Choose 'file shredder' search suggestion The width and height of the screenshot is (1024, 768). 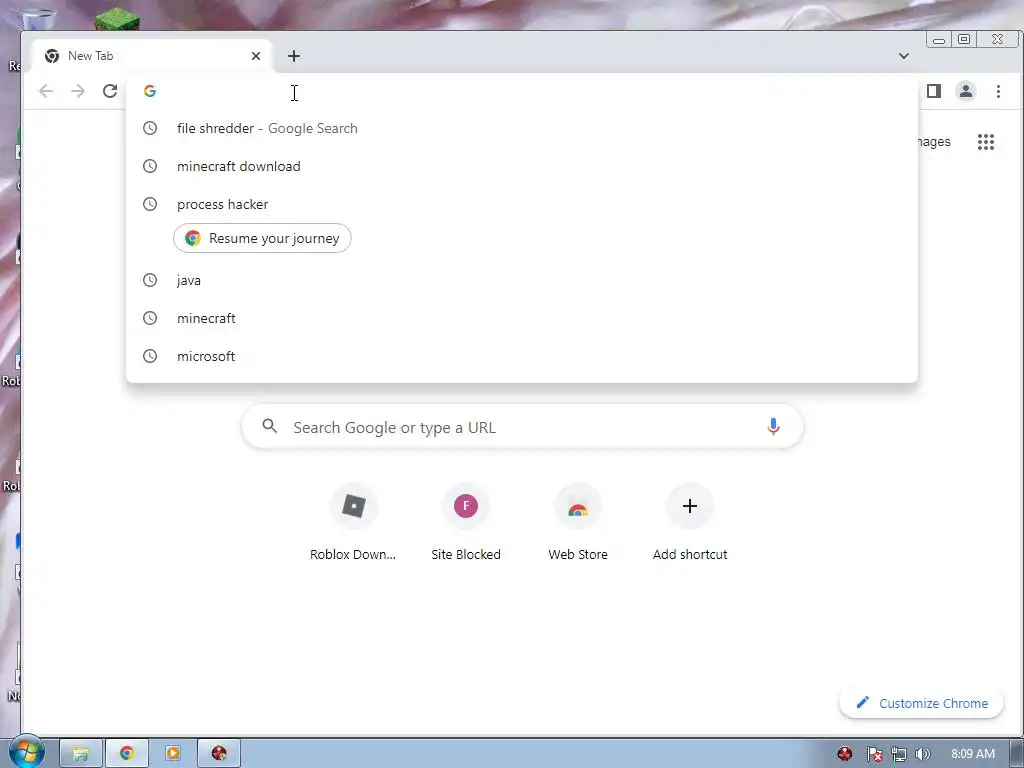pos(522,129)
